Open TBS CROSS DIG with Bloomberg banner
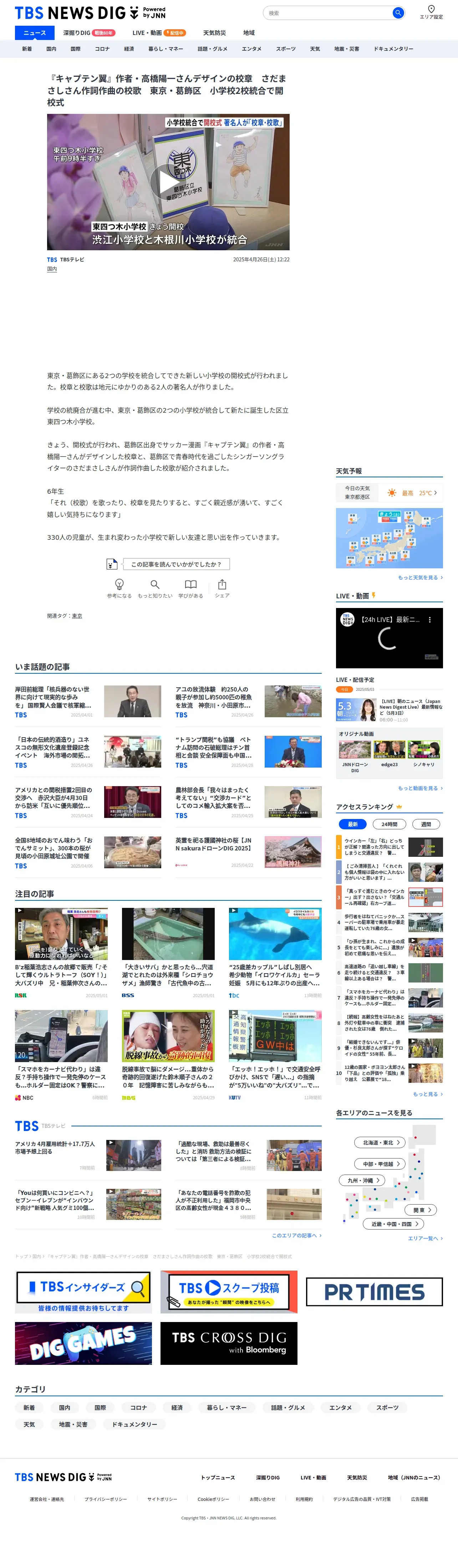The image size is (458, 1568). click(229, 1343)
